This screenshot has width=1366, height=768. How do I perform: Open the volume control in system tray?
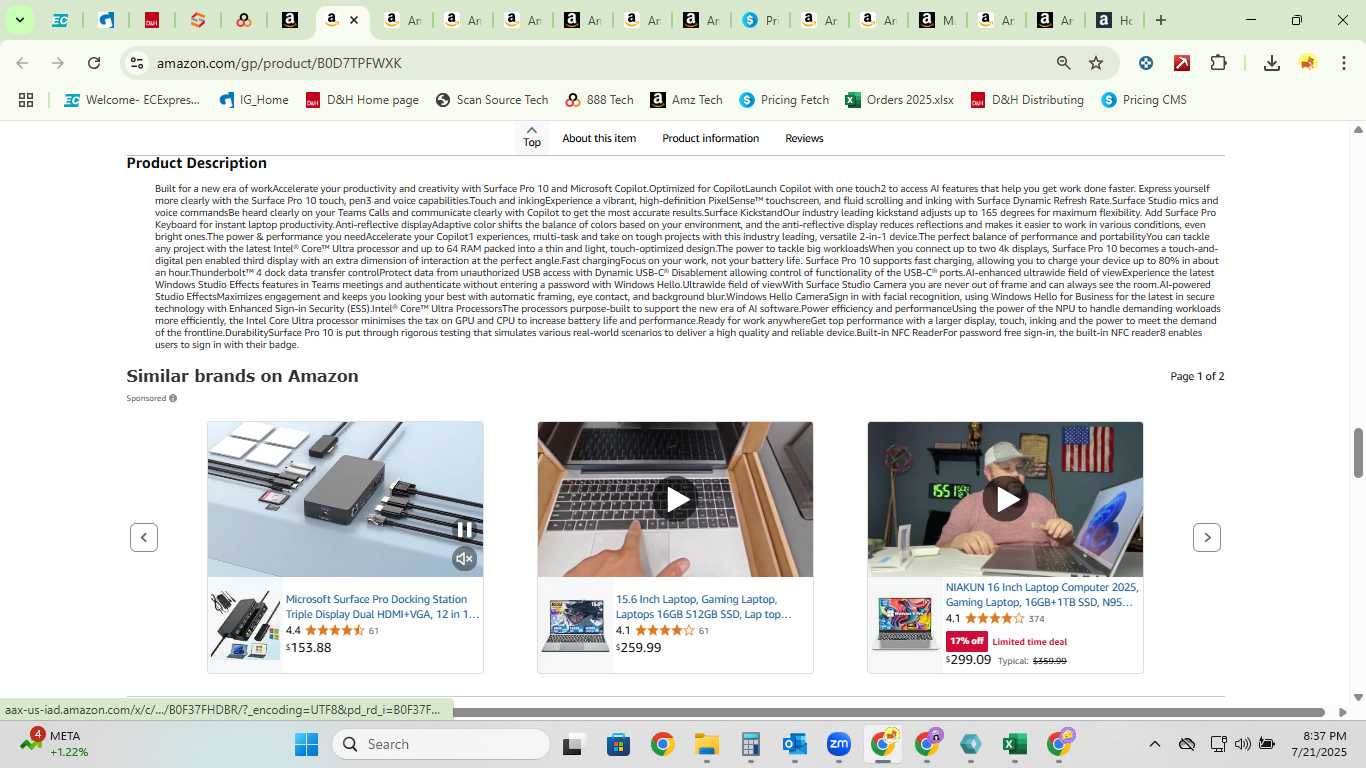pyautogui.click(x=1243, y=744)
